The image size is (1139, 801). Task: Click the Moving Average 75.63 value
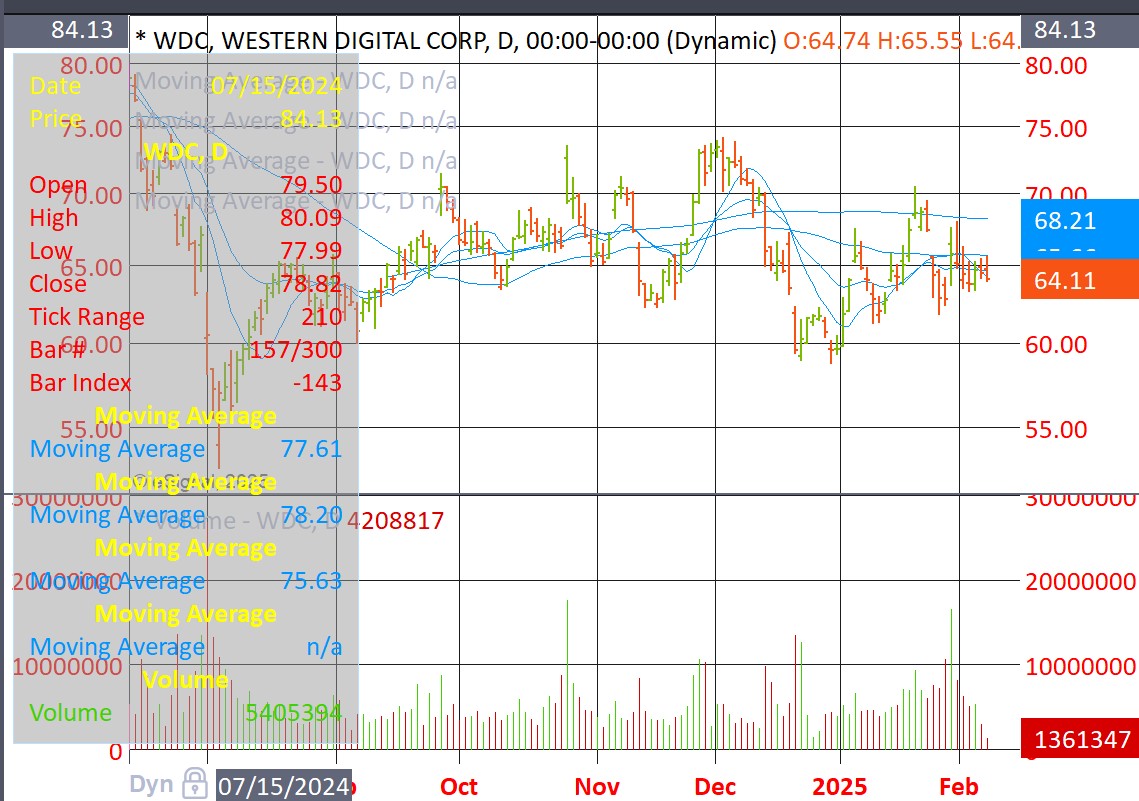point(311,581)
